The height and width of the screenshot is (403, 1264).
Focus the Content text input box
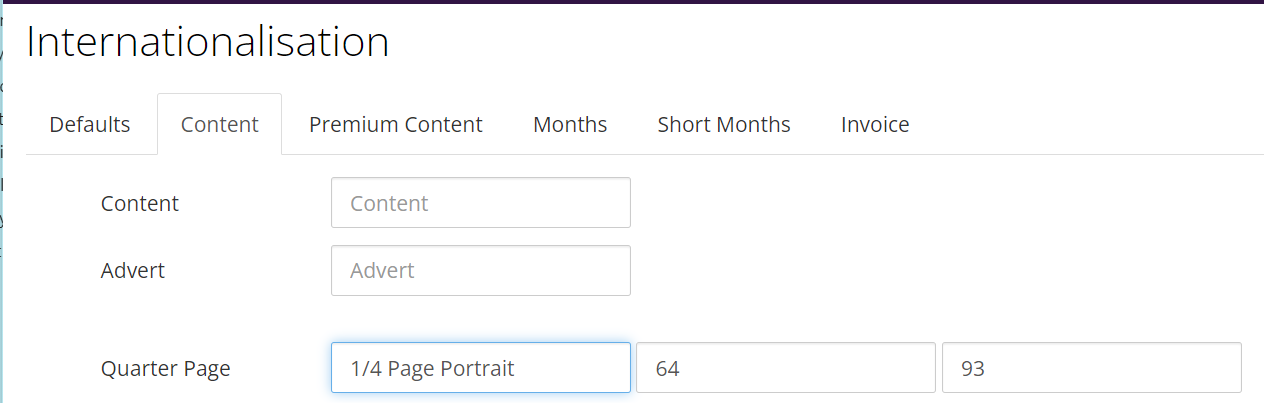[480, 203]
